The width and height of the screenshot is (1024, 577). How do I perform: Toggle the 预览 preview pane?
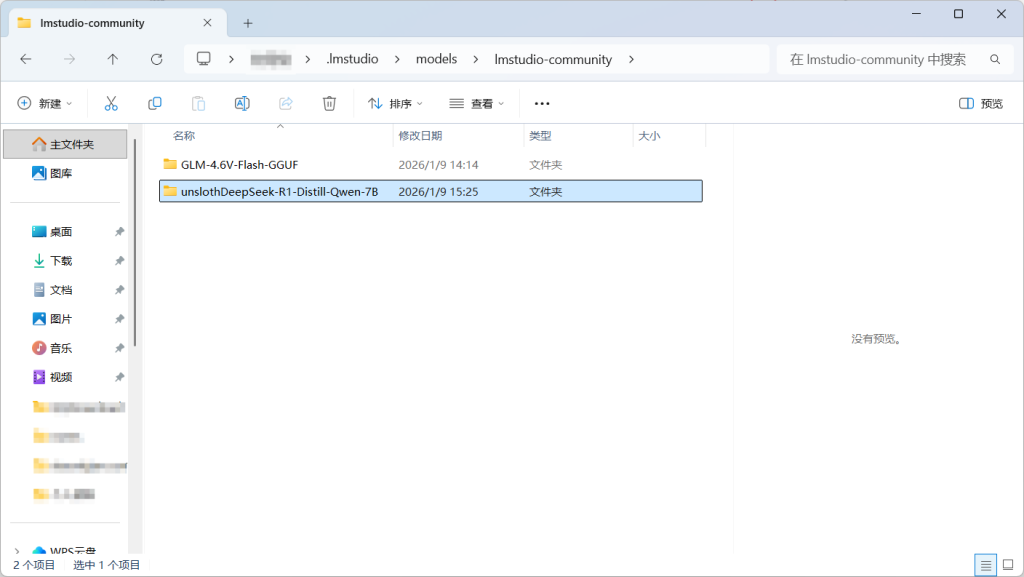coord(981,103)
